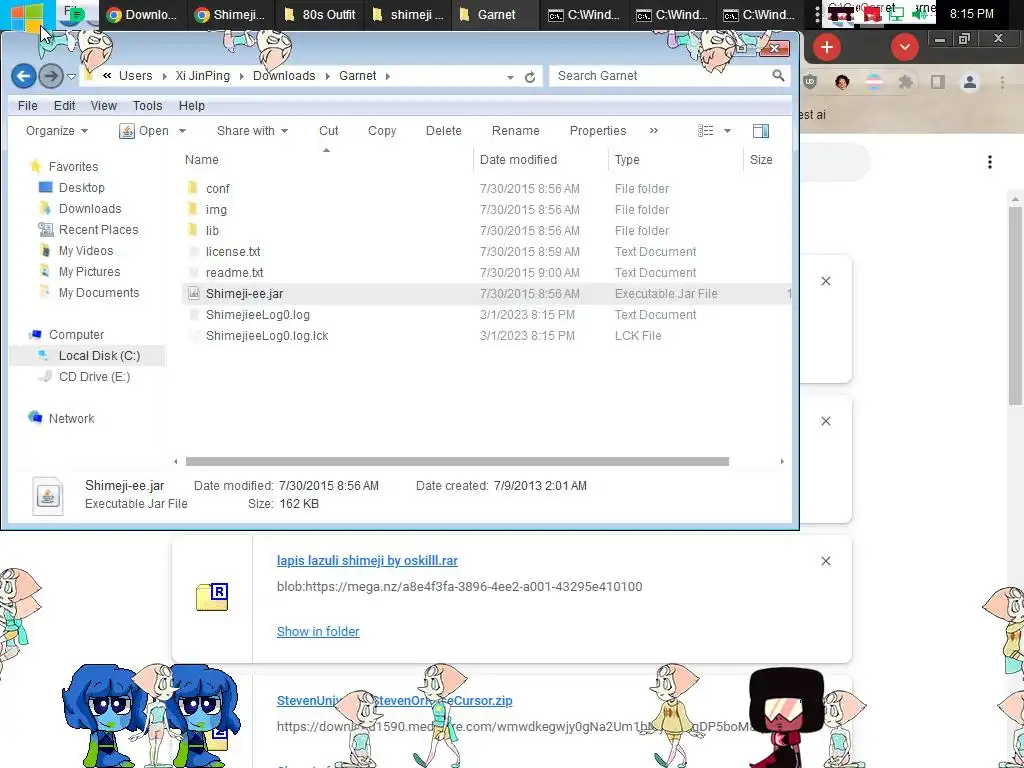The height and width of the screenshot is (768, 1024).
Task: Click the change view icon
Action: click(x=705, y=131)
